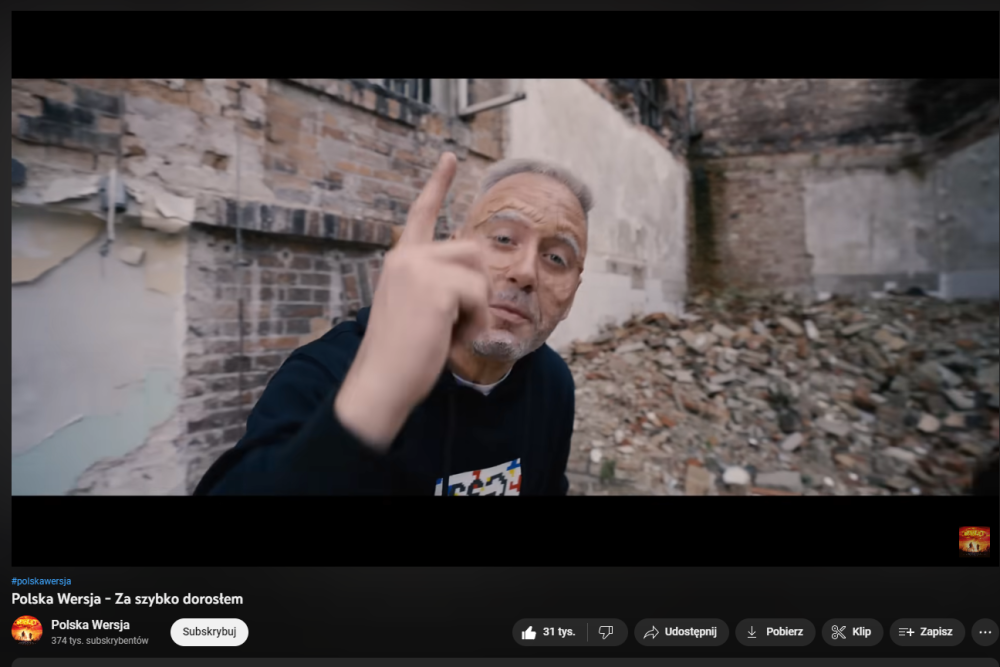This screenshot has width=1000, height=667.
Task: Like the video with thumbs up
Action: 549,632
